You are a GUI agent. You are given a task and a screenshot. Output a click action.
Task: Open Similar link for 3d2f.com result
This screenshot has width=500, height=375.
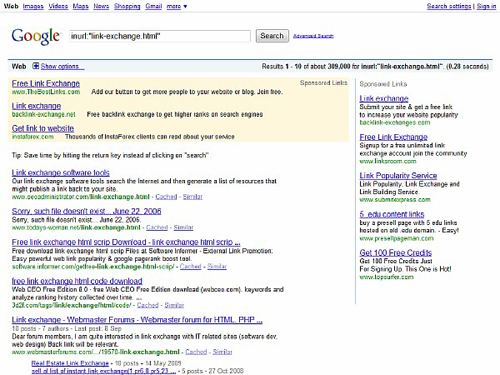[x=174, y=305]
